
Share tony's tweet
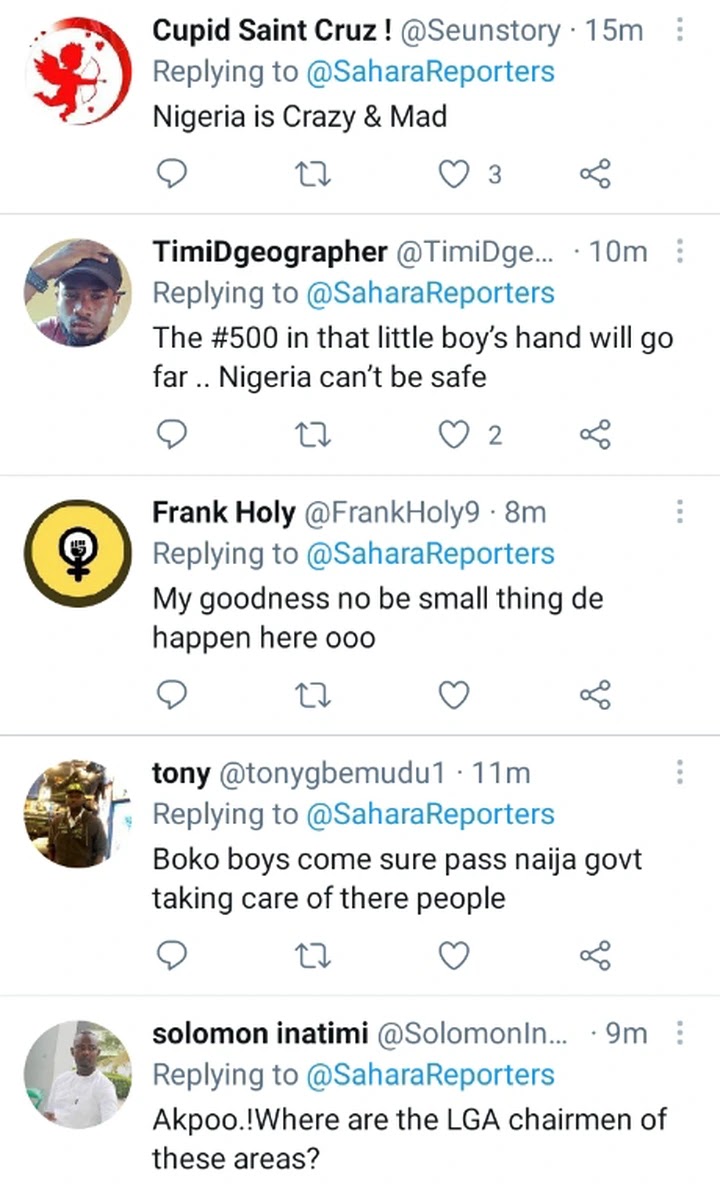tap(595, 956)
